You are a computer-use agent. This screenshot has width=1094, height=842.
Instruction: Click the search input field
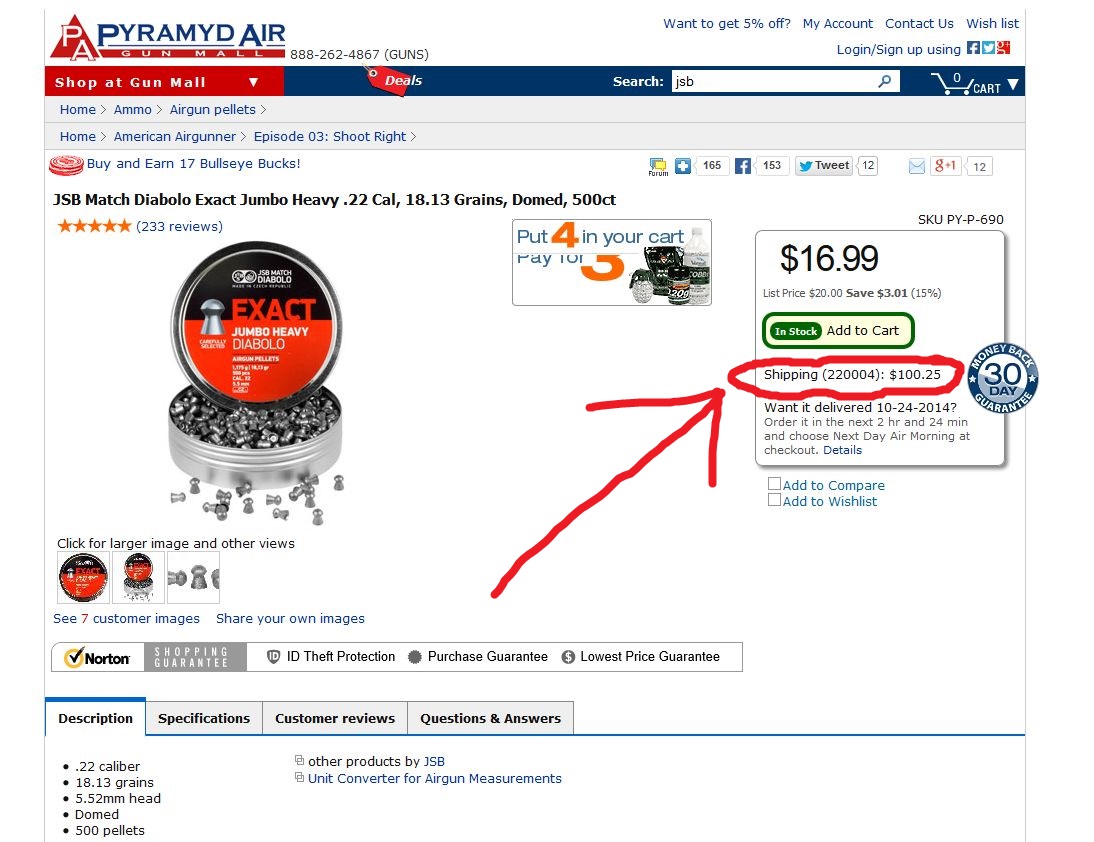[x=774, y=82]
